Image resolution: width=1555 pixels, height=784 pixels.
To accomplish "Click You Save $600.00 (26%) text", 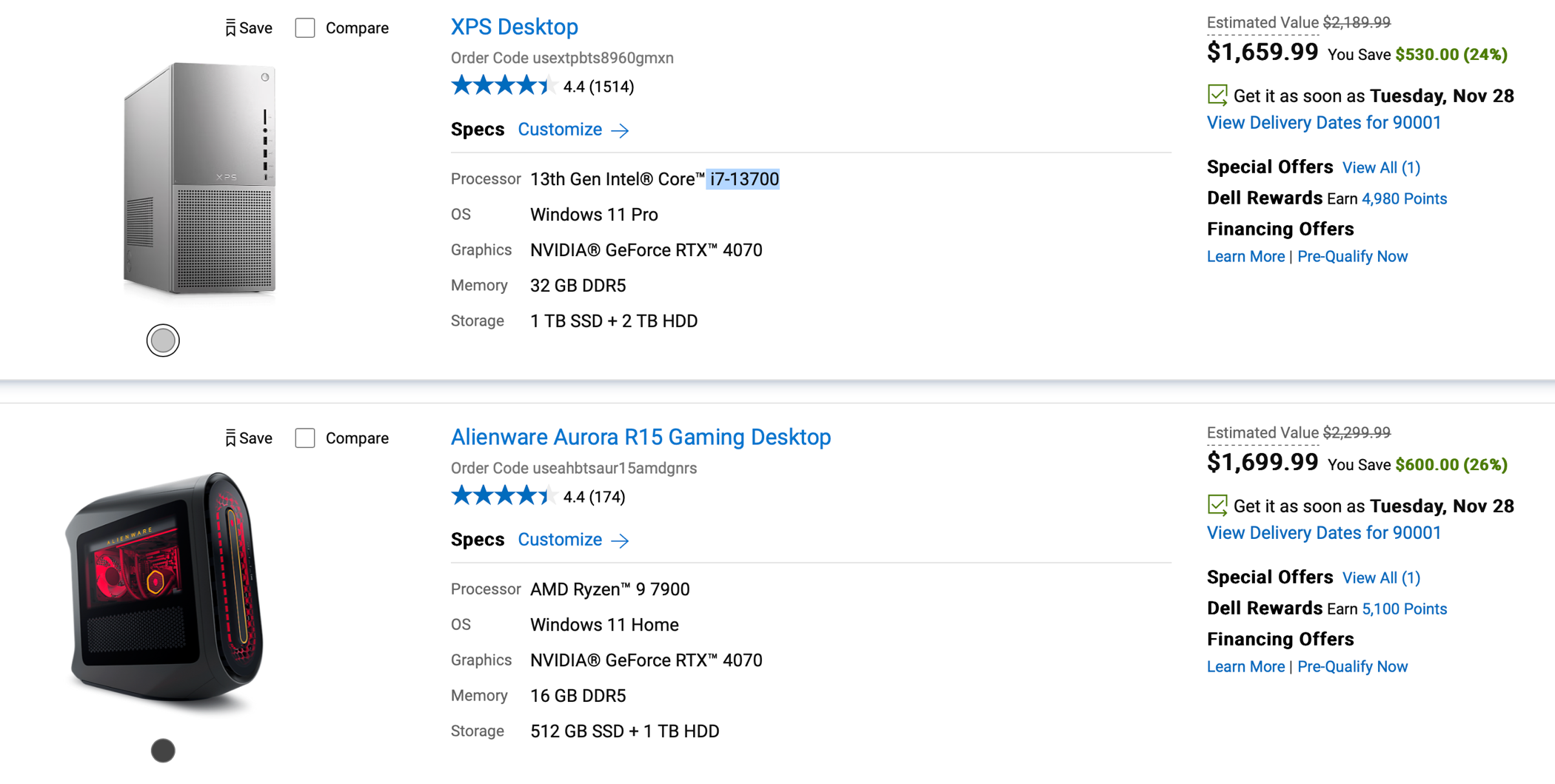I will tap(1418, 465).
